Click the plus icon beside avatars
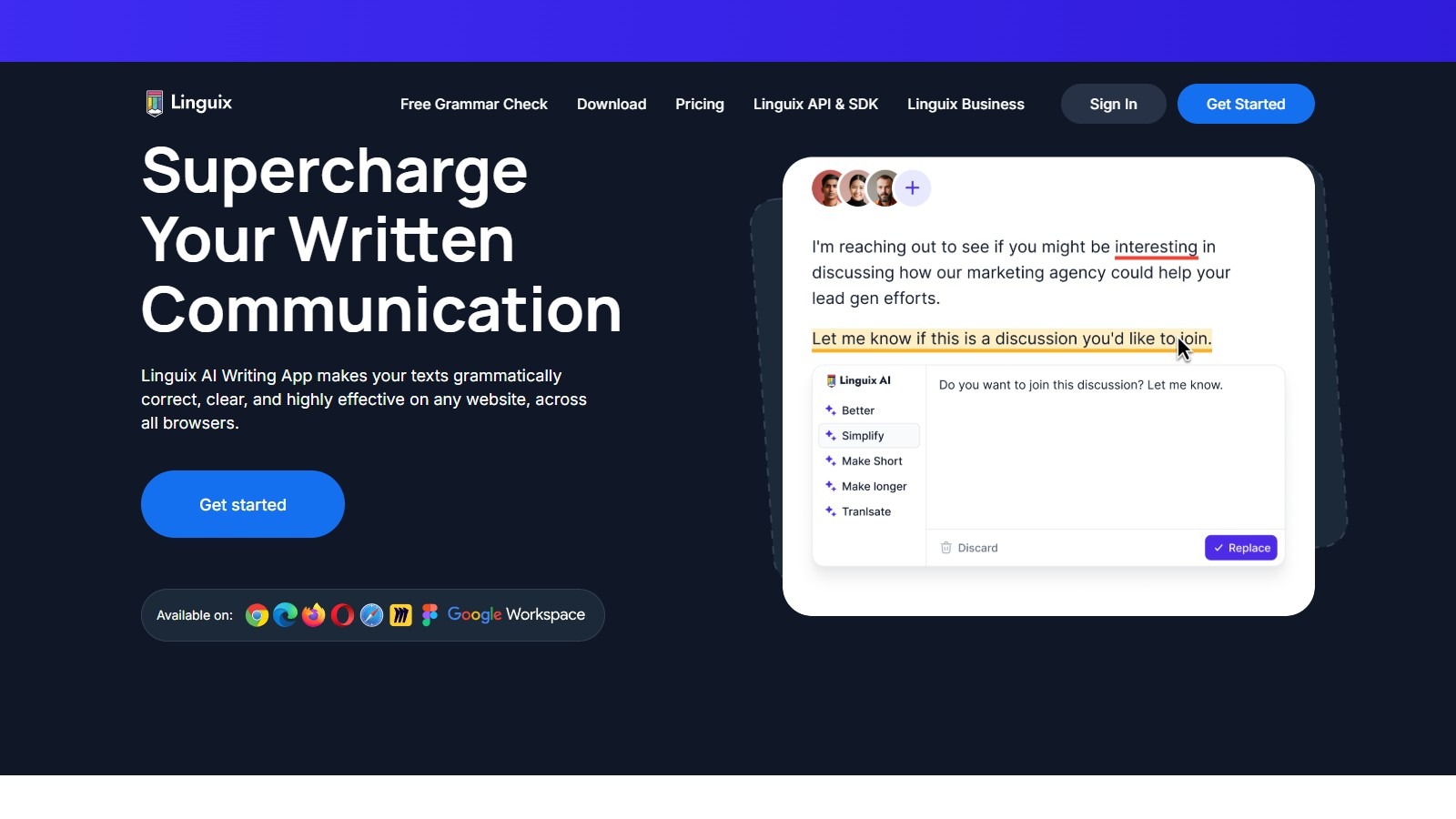The image size is (1456, 819). (912, 188)
